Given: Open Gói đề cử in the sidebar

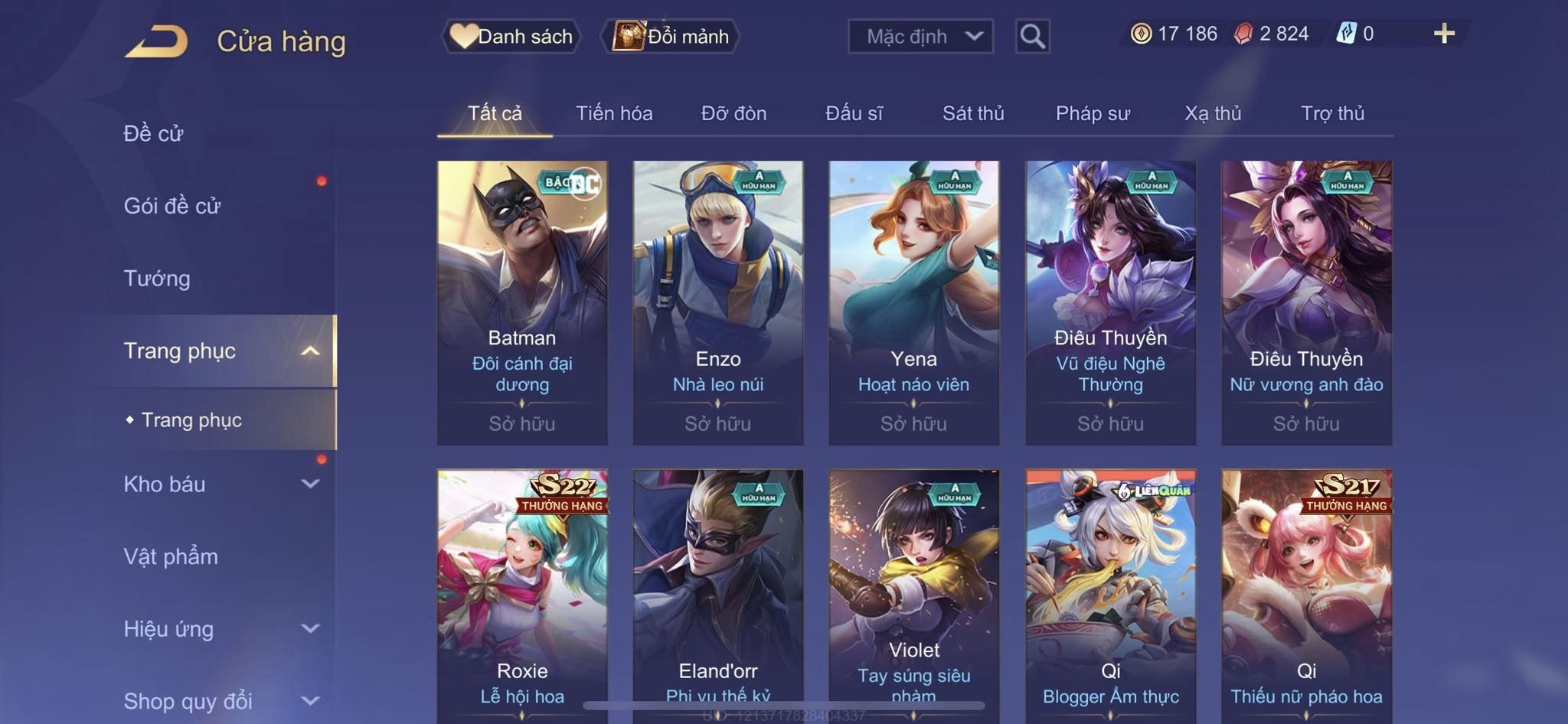Looking at the screenshot, I should tap(172, 206).
